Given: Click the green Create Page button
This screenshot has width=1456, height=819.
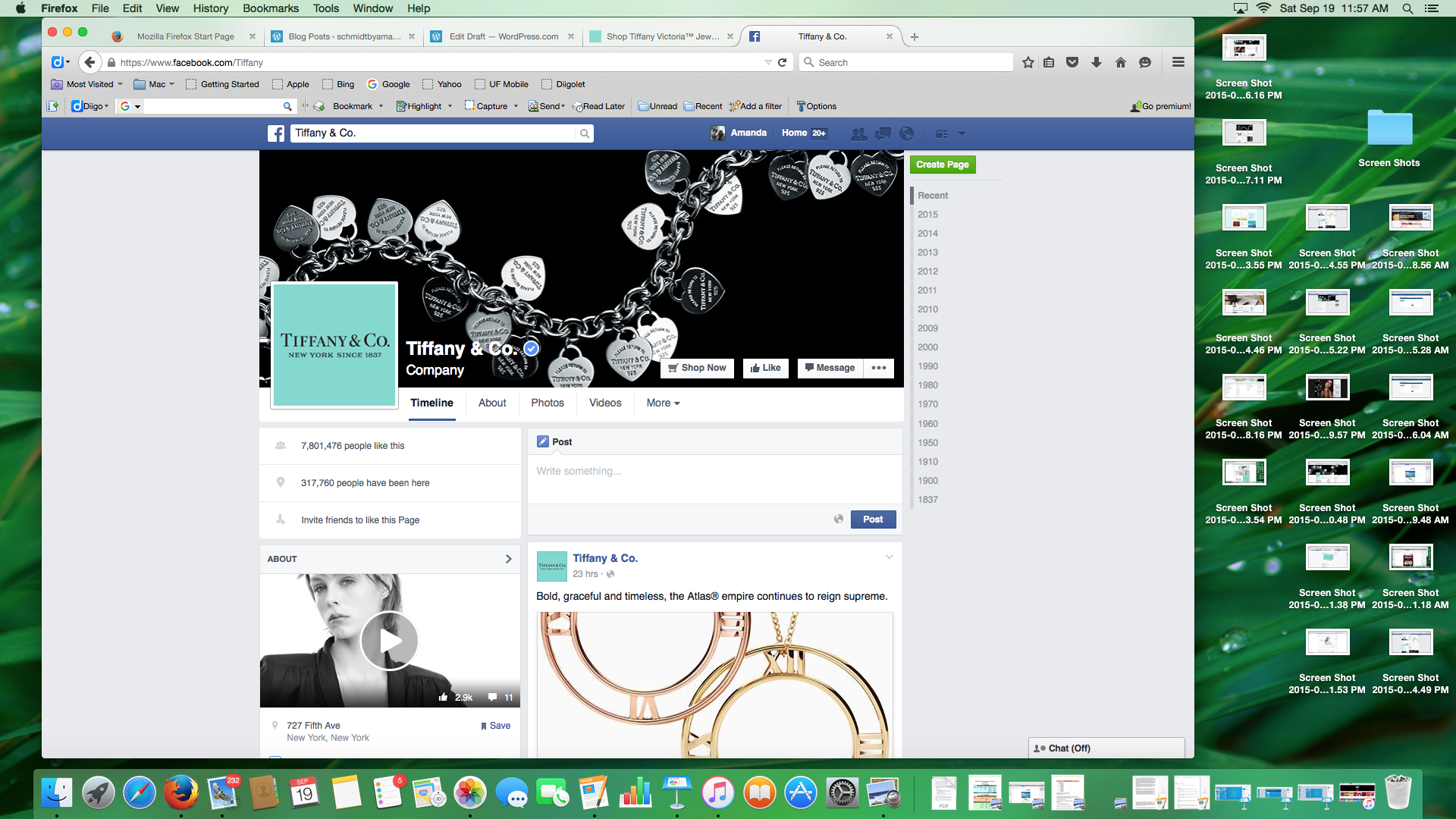Looking at the screenshot, I should [942, 165].
